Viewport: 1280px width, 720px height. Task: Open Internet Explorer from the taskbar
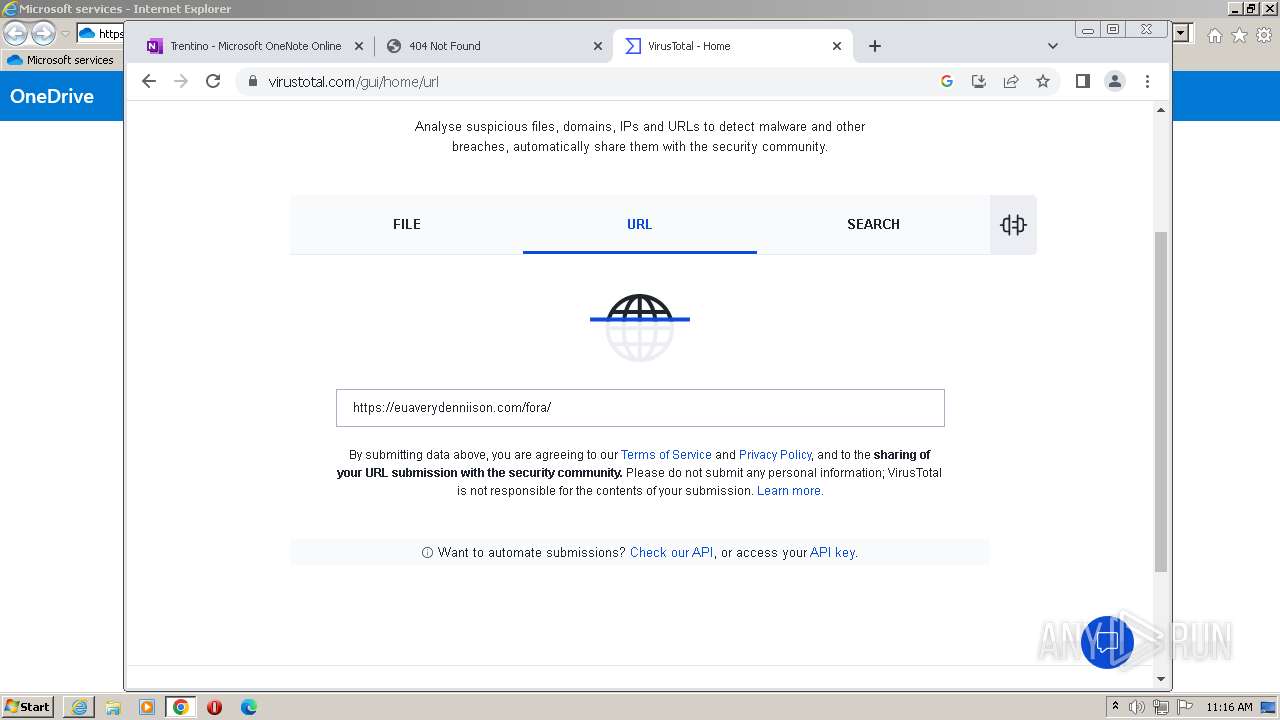pos(79,707)
